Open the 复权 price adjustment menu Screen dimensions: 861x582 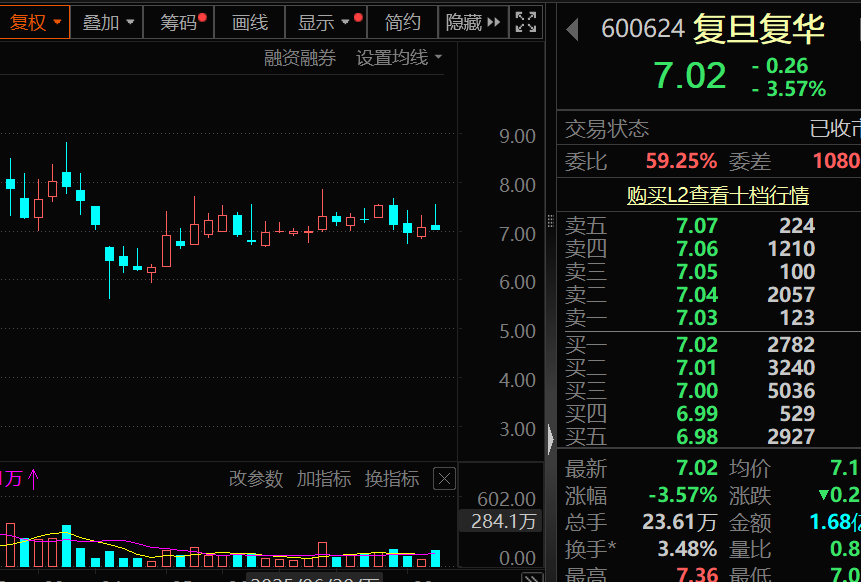coord(35,22)
